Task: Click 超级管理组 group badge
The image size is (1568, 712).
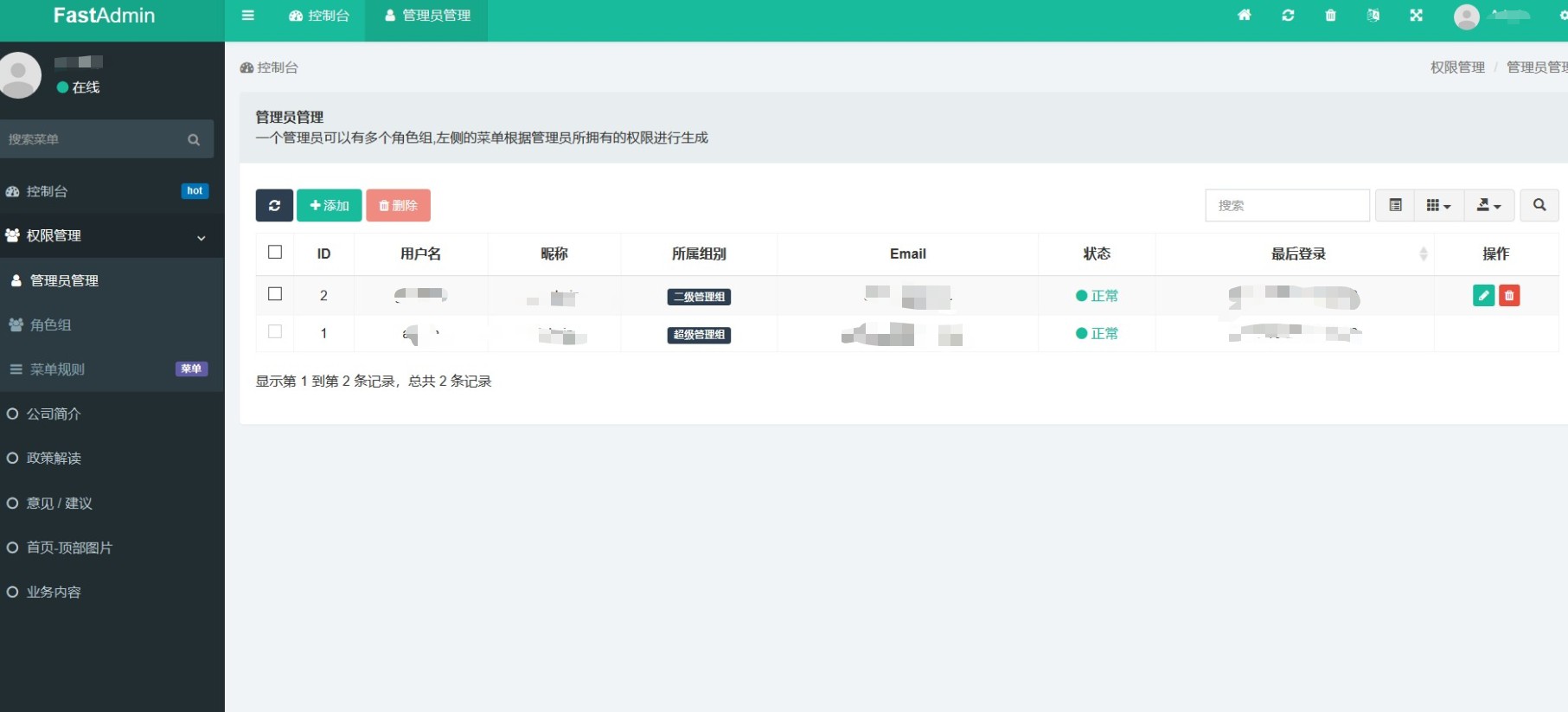Action: (699, 335)
